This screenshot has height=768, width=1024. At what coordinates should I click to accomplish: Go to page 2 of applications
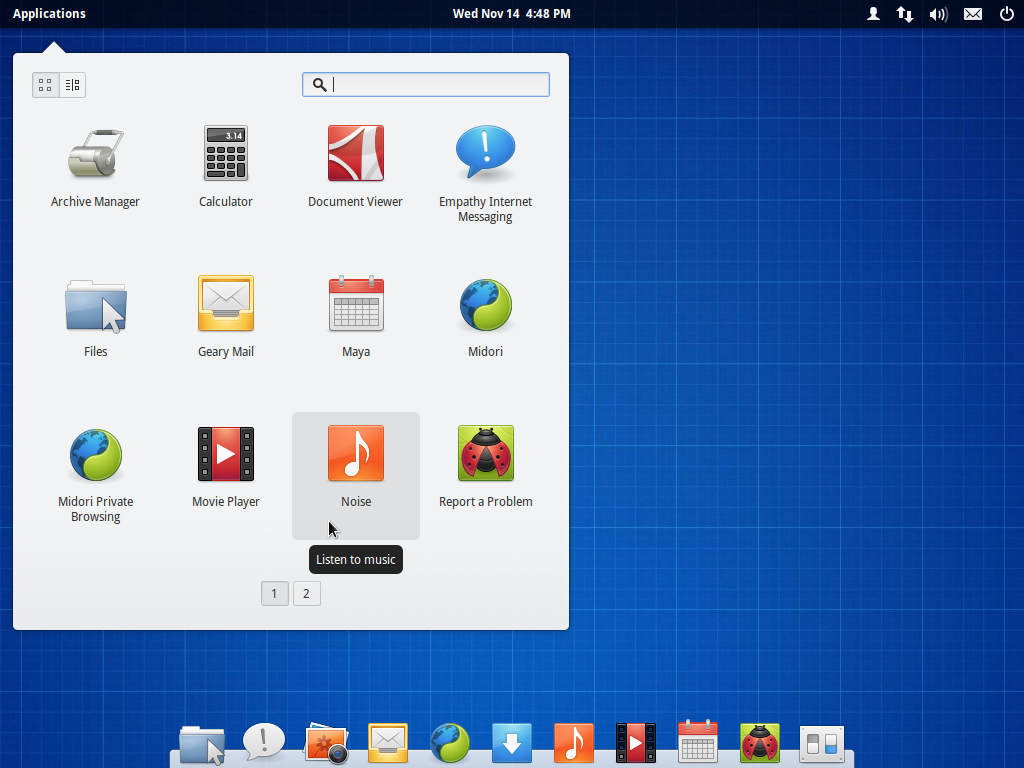coord(306,593)
